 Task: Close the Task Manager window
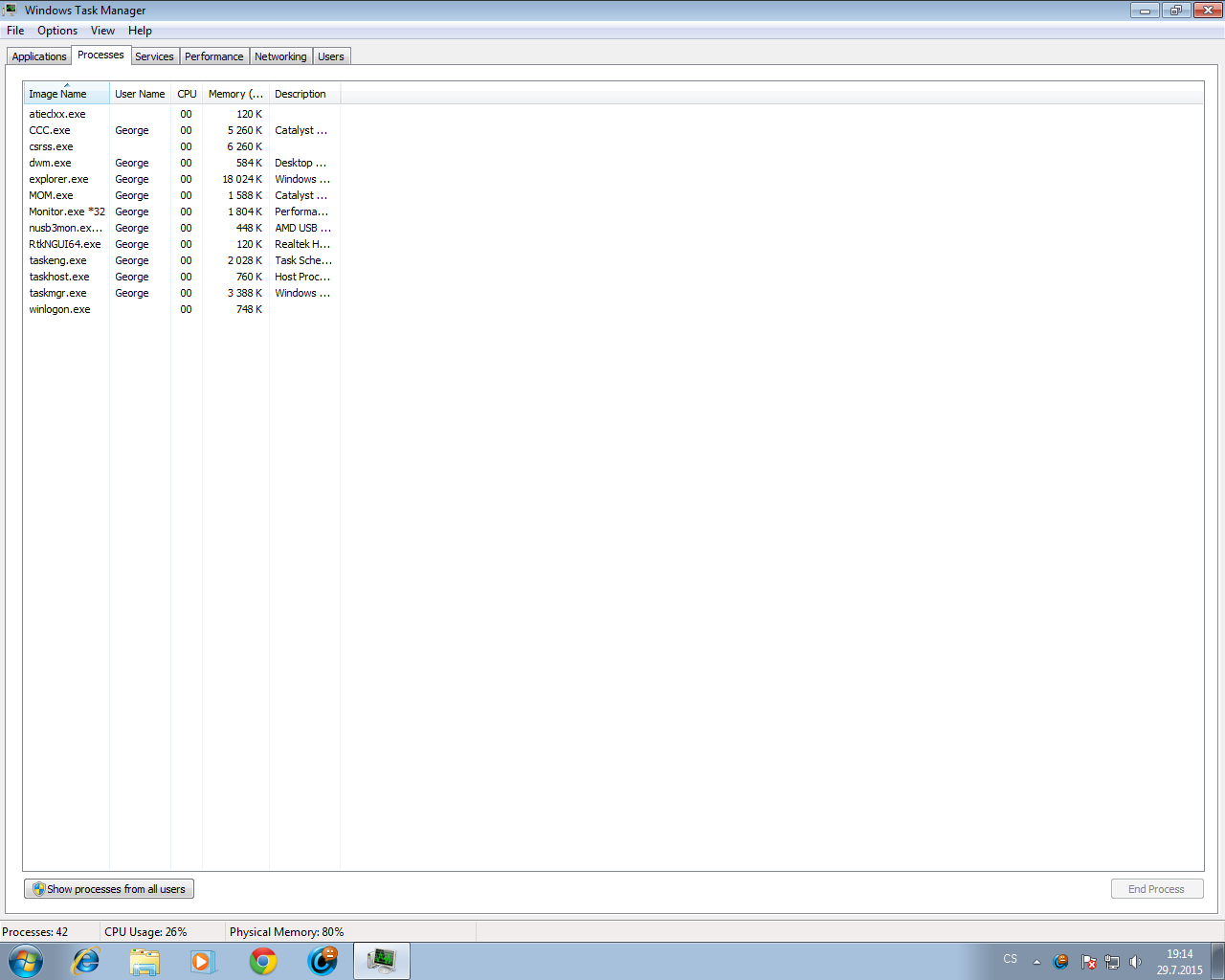(1208, 11)
